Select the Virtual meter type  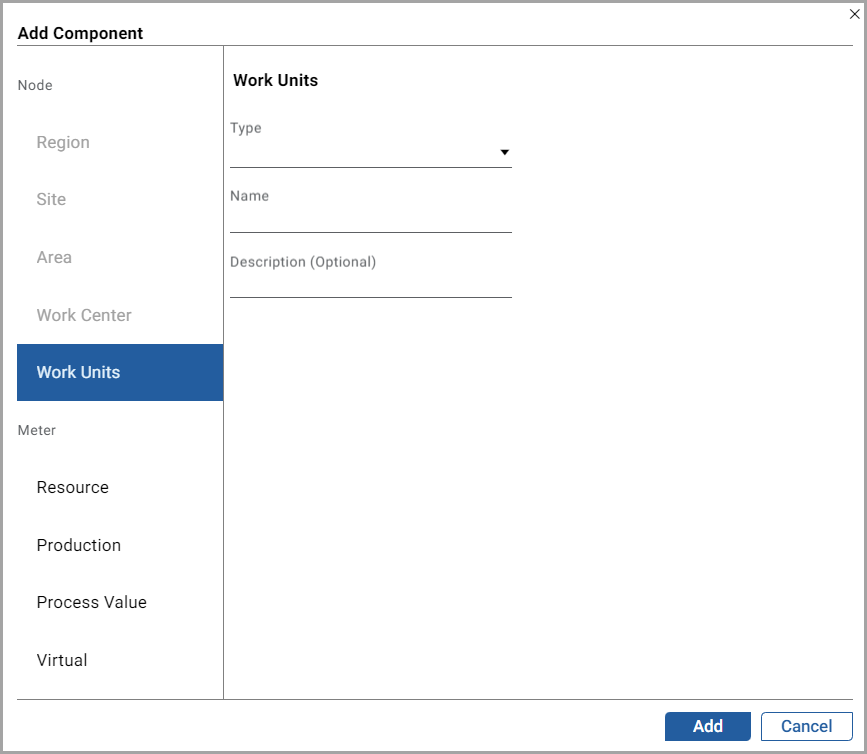[x=62, y=661]
